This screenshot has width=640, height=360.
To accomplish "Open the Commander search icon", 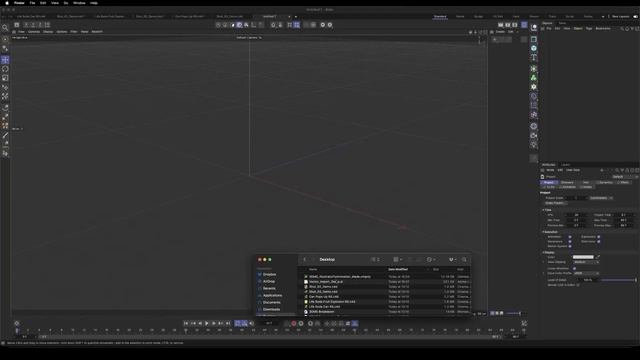I will click(5, 28).
